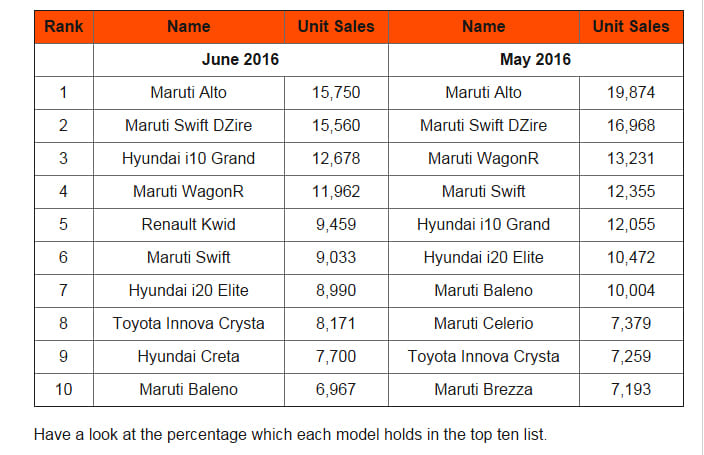
Task: Click rank number 10 cell
Action: coord(64,389)
